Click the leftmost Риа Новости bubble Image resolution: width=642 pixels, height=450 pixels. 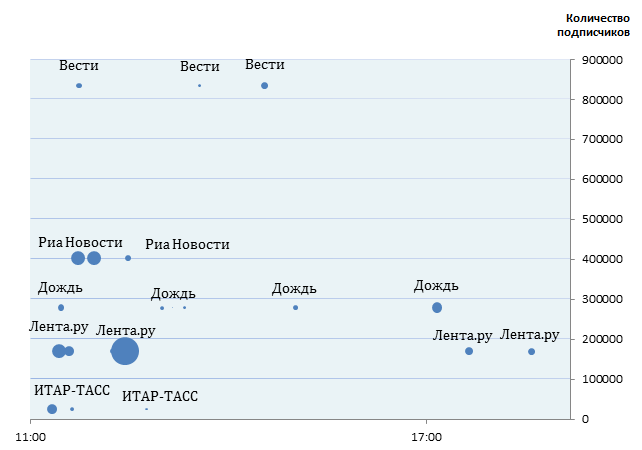(x=78, y=258)
